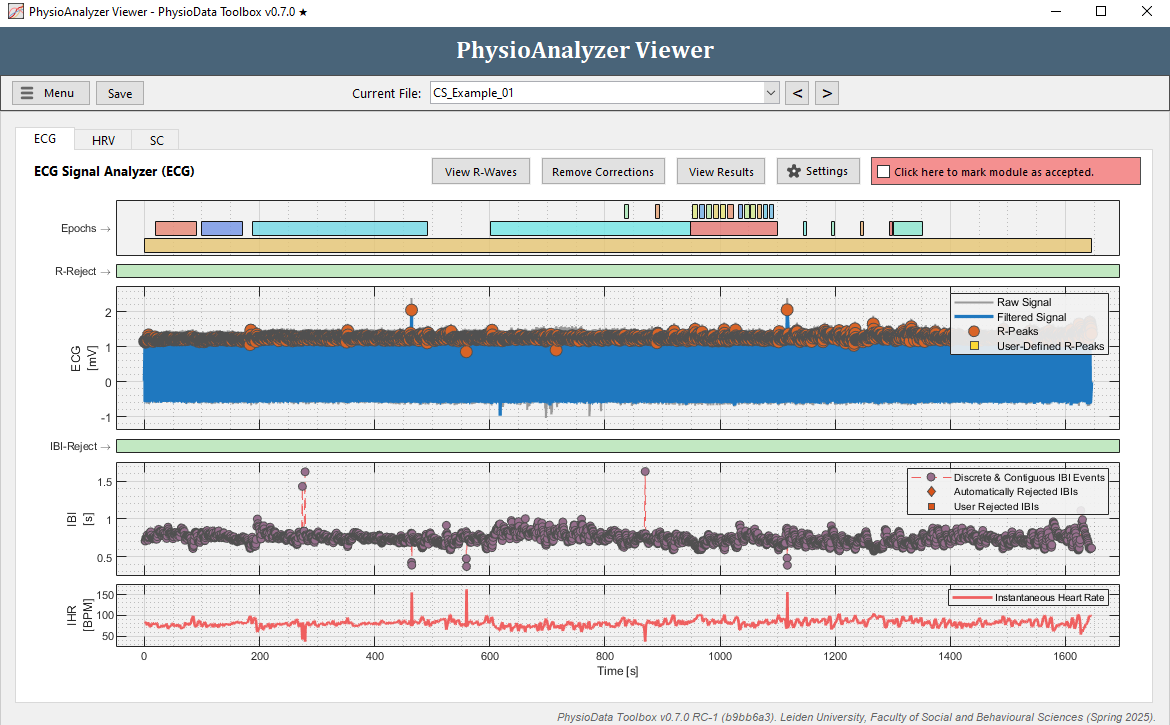Switch to the HRV tab

pos(103,139)
